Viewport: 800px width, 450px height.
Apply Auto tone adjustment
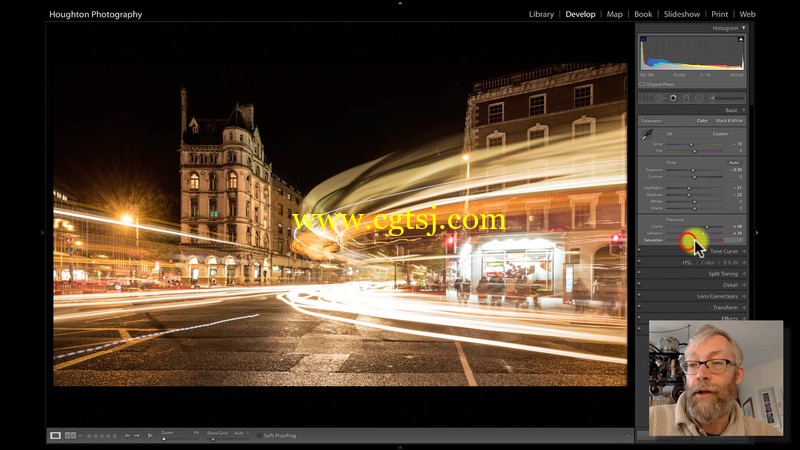tap(734, 163)
